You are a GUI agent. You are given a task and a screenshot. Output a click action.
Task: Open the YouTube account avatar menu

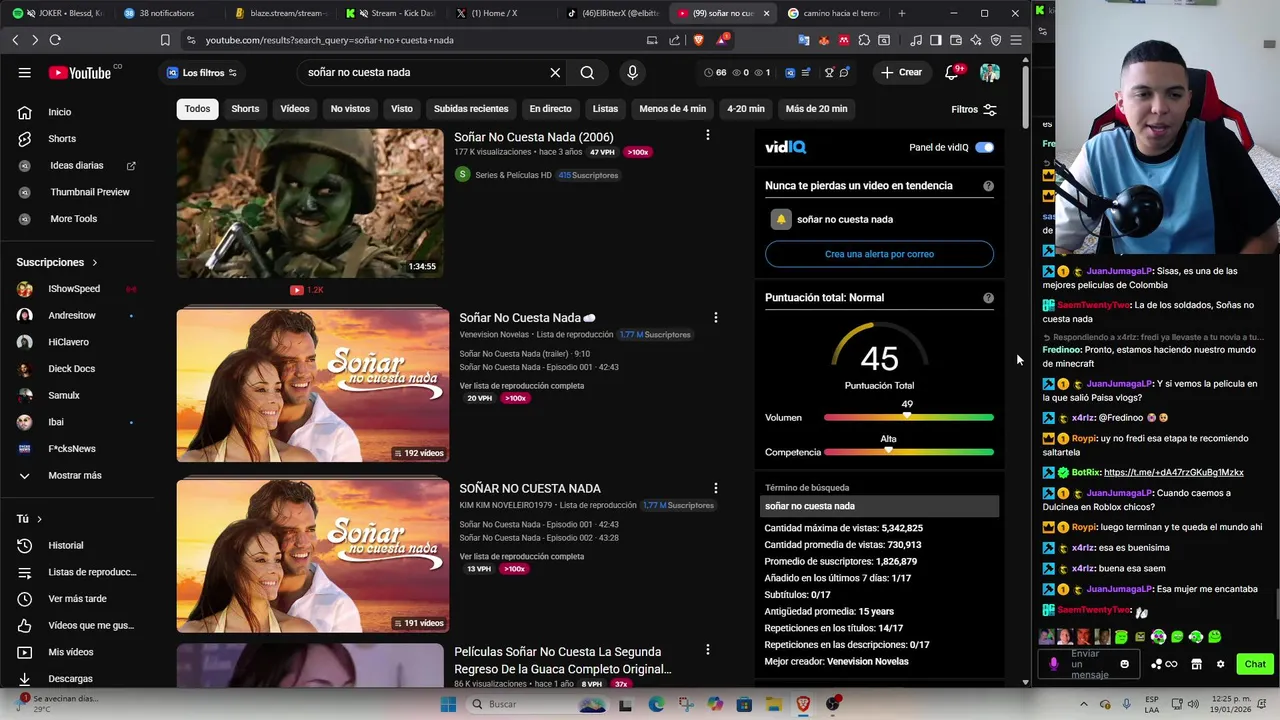tap(990, 72)
